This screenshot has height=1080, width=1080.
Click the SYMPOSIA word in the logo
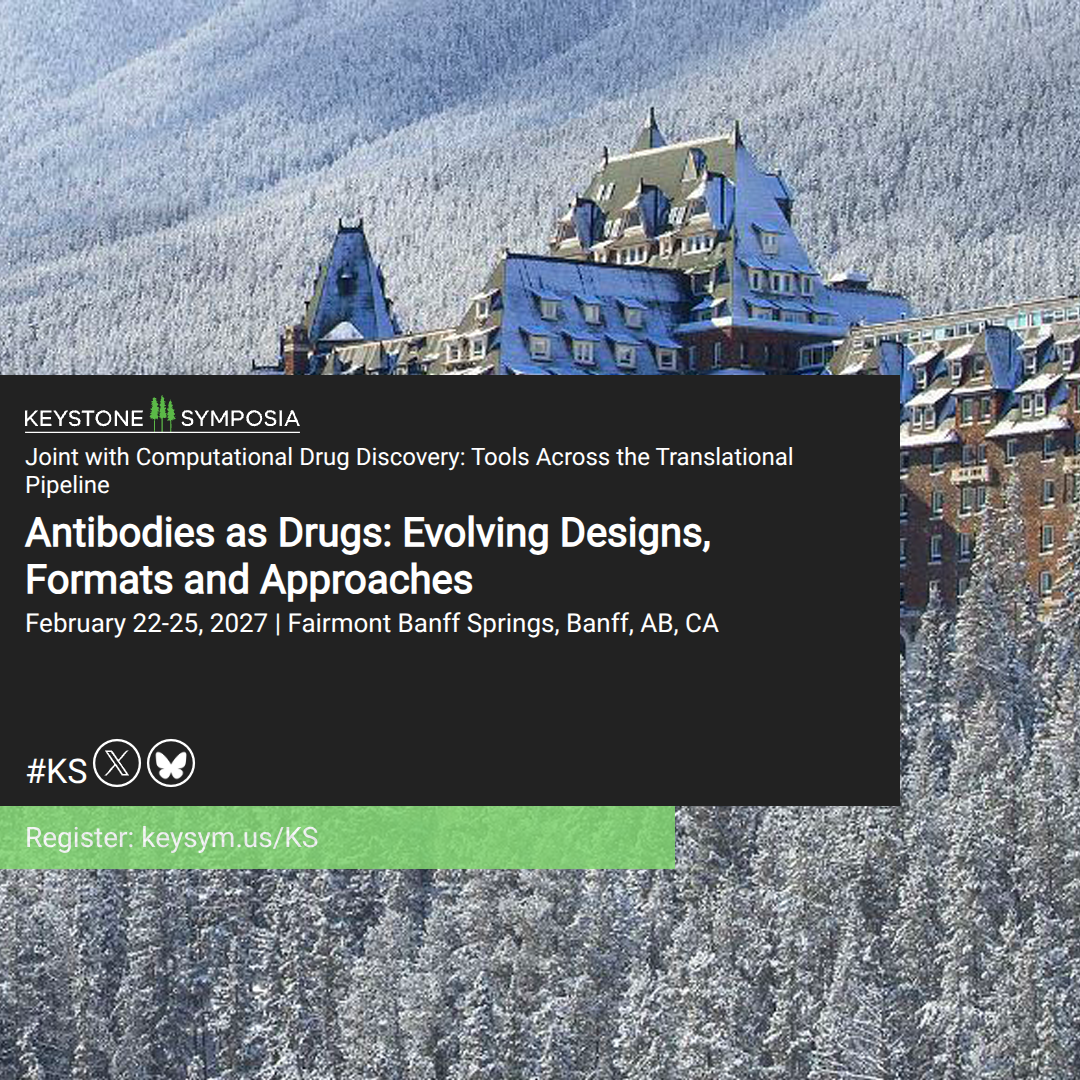[x=240, y=418]
